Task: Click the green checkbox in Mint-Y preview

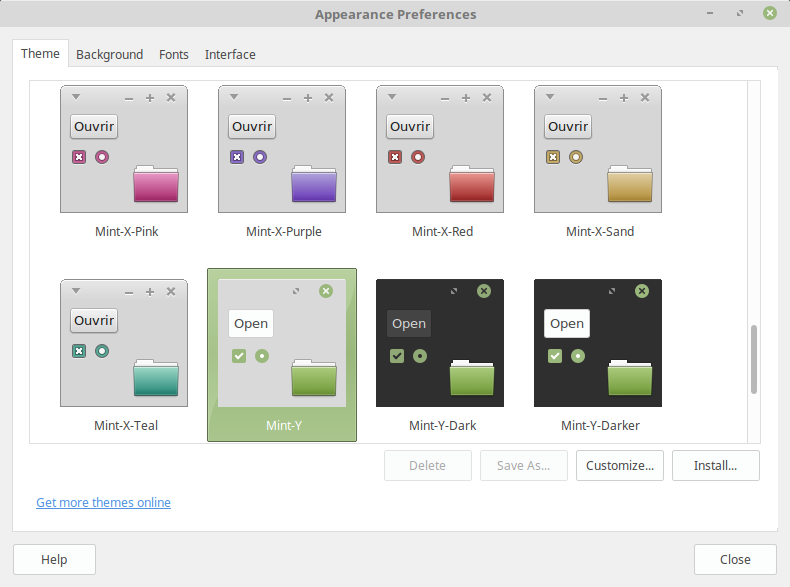Action: tap(239, 356)
